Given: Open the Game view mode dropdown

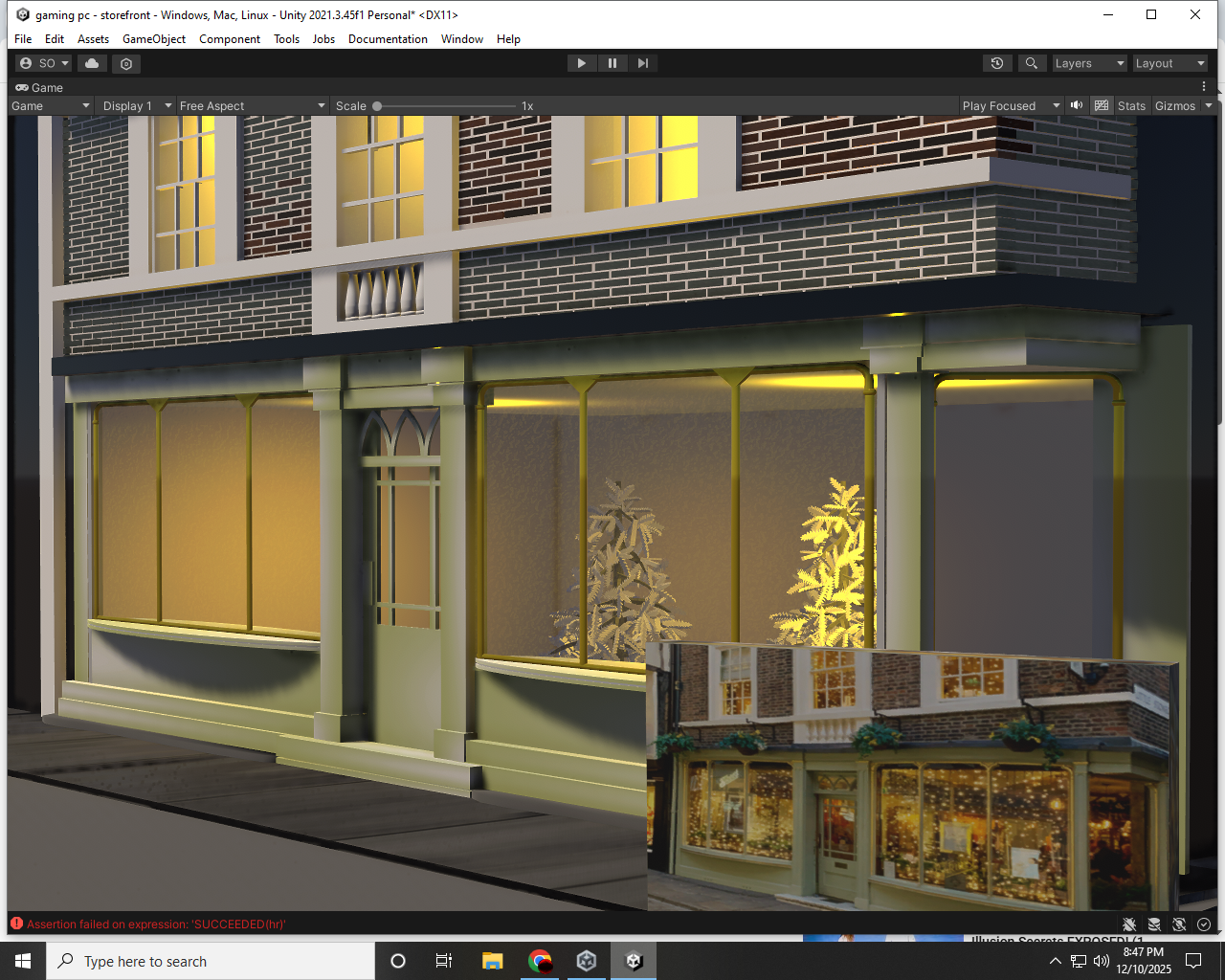Looking at the screenshot, I should pyautogui.click(x=51, y=106).
